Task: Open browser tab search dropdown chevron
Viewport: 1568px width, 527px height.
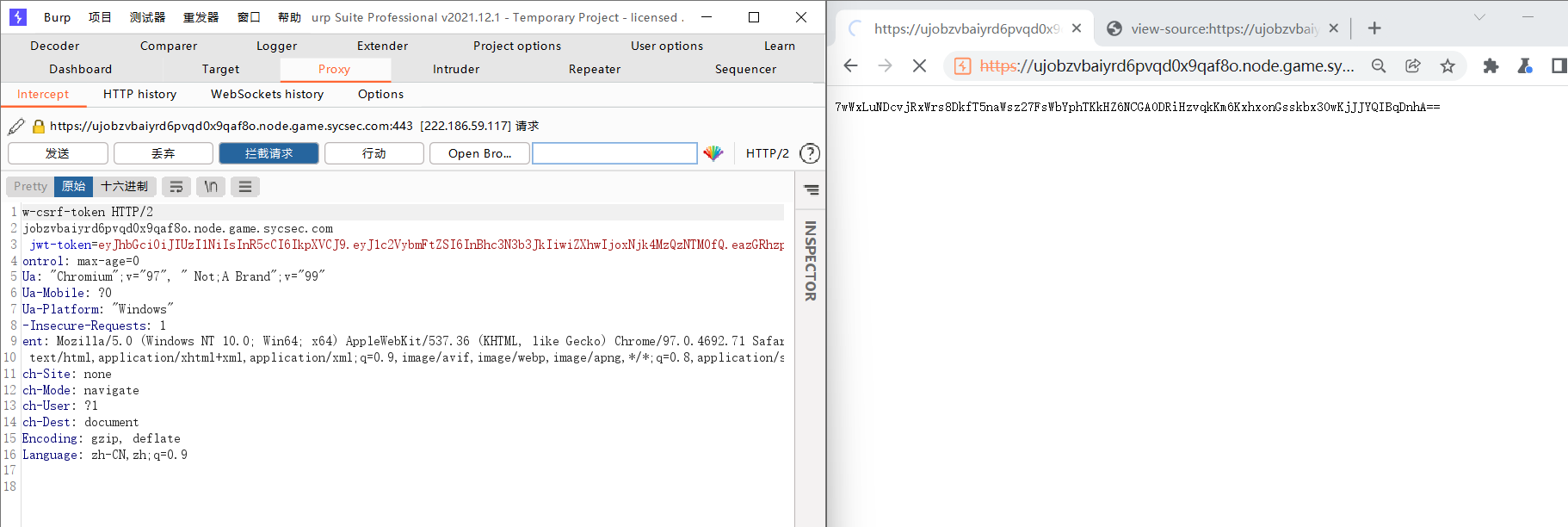Action: click(1479, 17)
